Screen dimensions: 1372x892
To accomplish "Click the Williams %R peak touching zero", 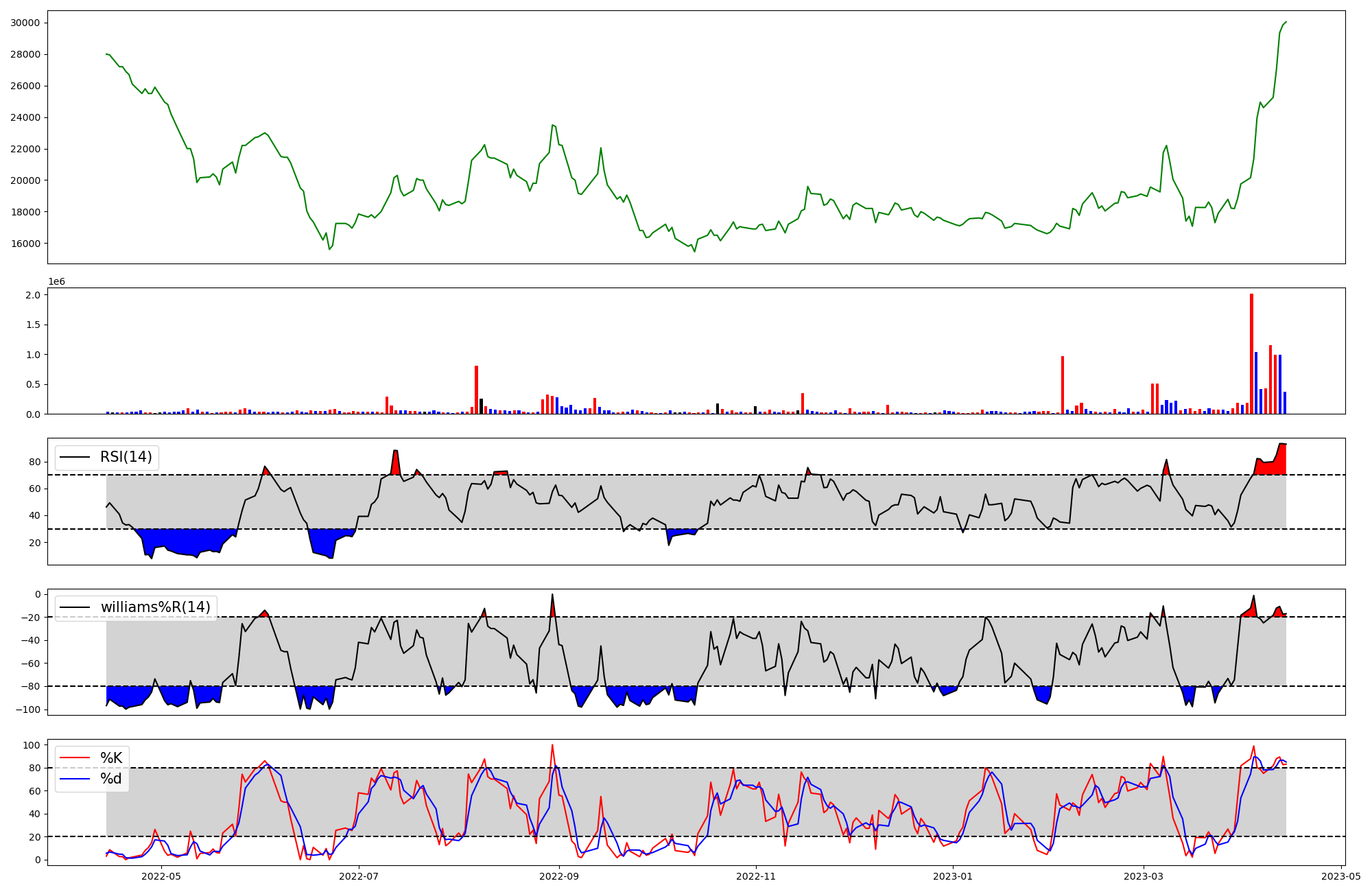I will click(552, 596).
